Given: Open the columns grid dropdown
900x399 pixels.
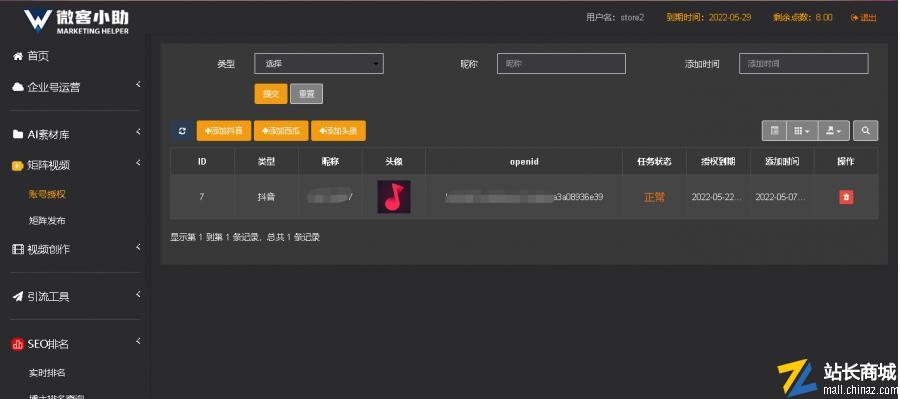Looking at the screenshot, I should [x=802, y=131].
